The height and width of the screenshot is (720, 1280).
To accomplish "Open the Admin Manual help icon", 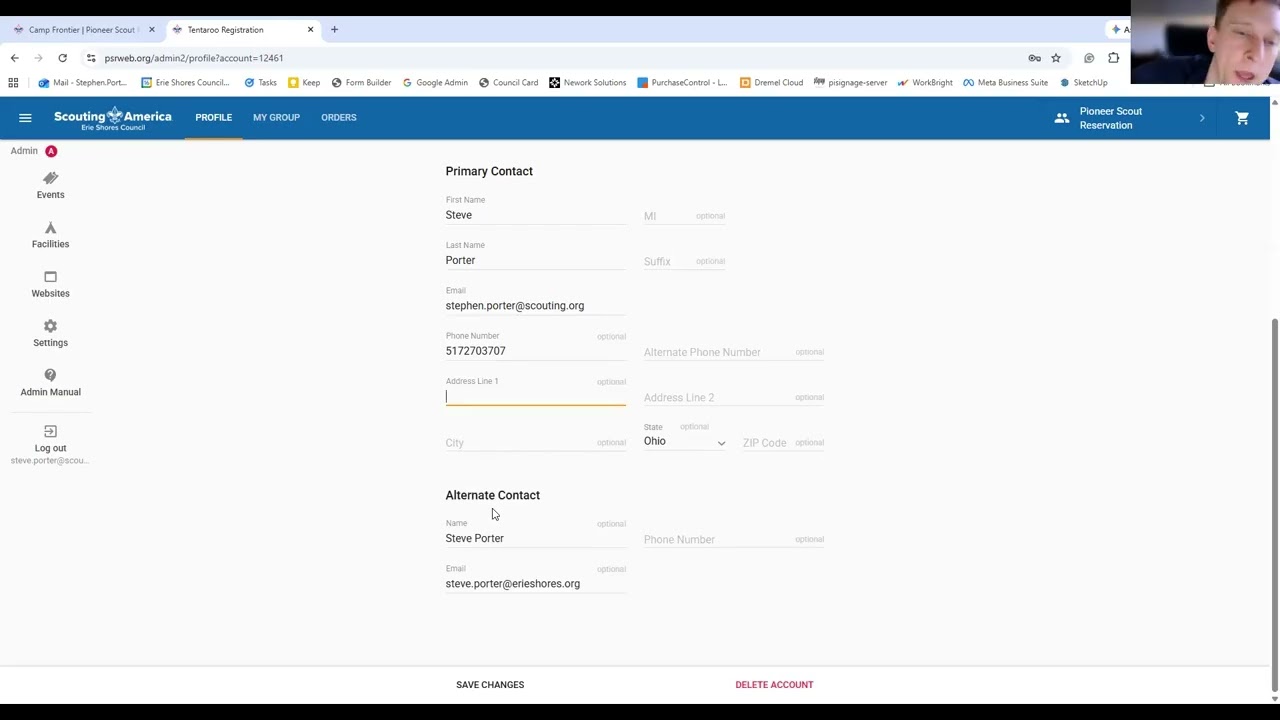I will pos(50,375).
